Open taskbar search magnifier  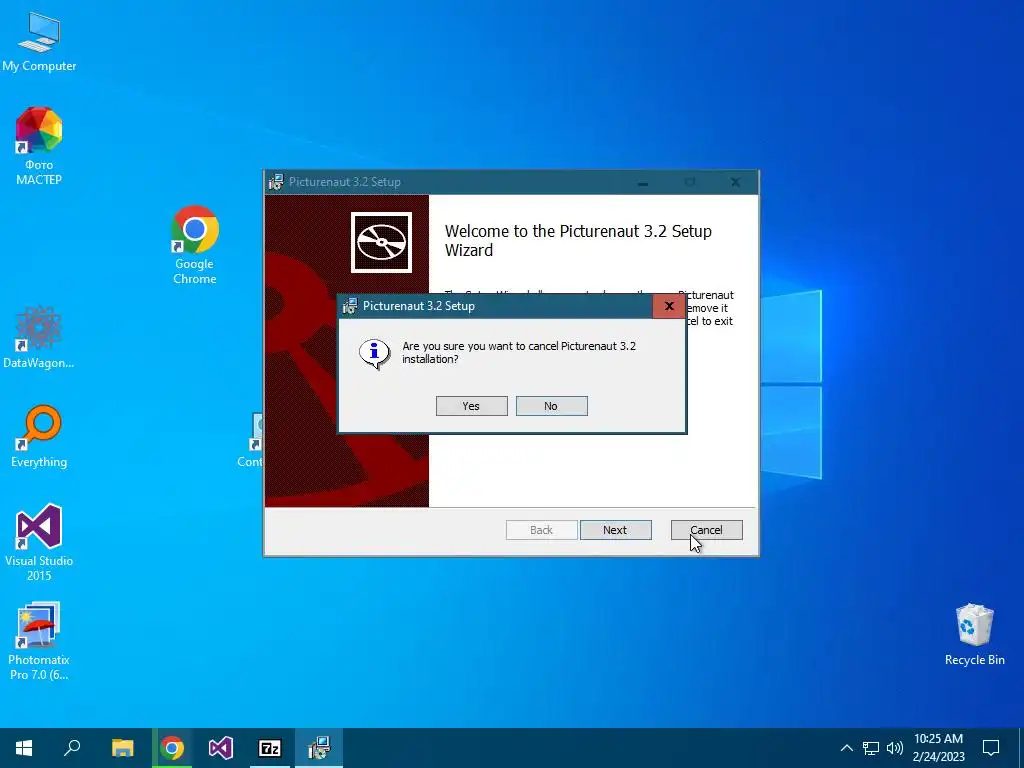click(x=72, y=748)
